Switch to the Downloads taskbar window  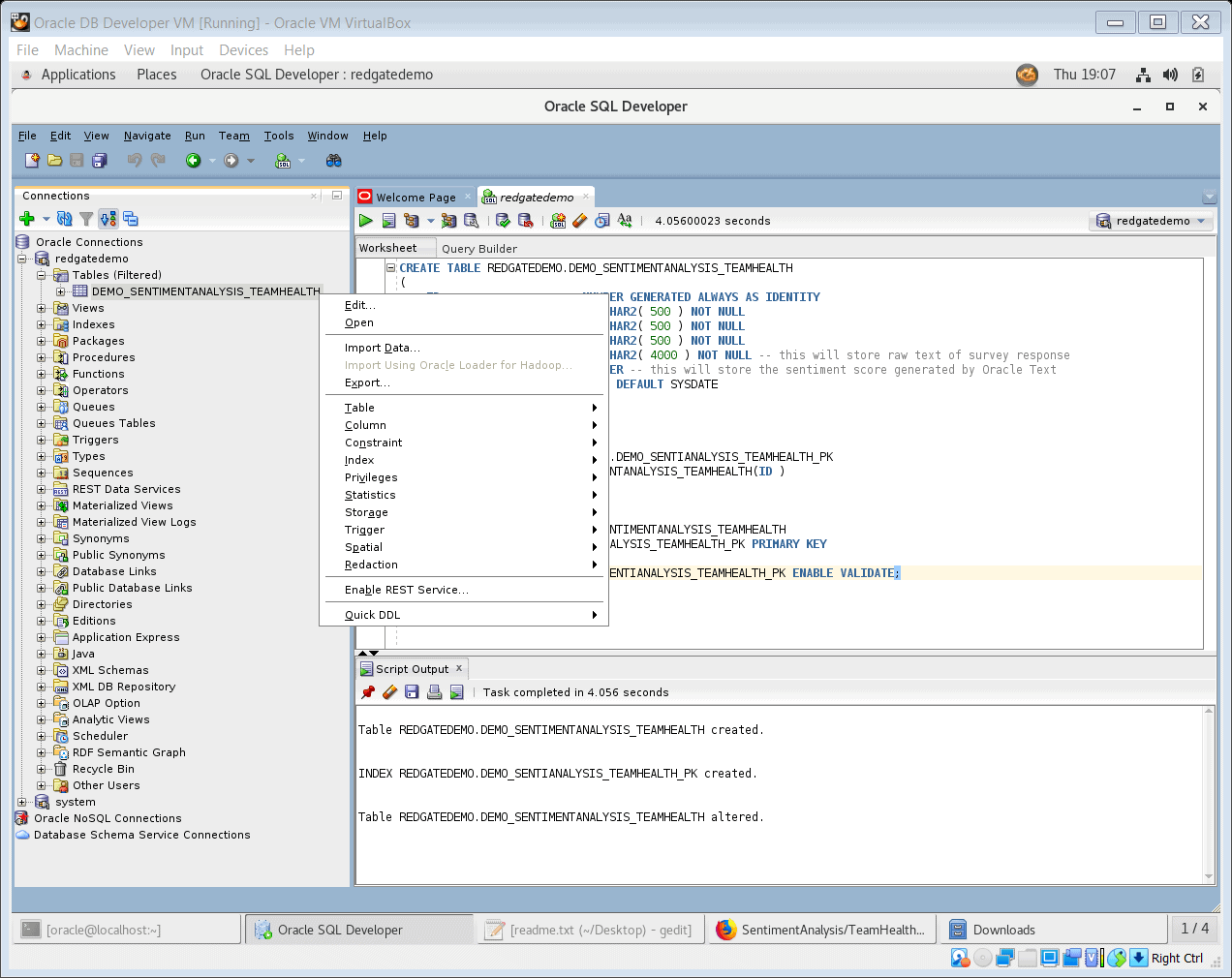(1054, 930)
